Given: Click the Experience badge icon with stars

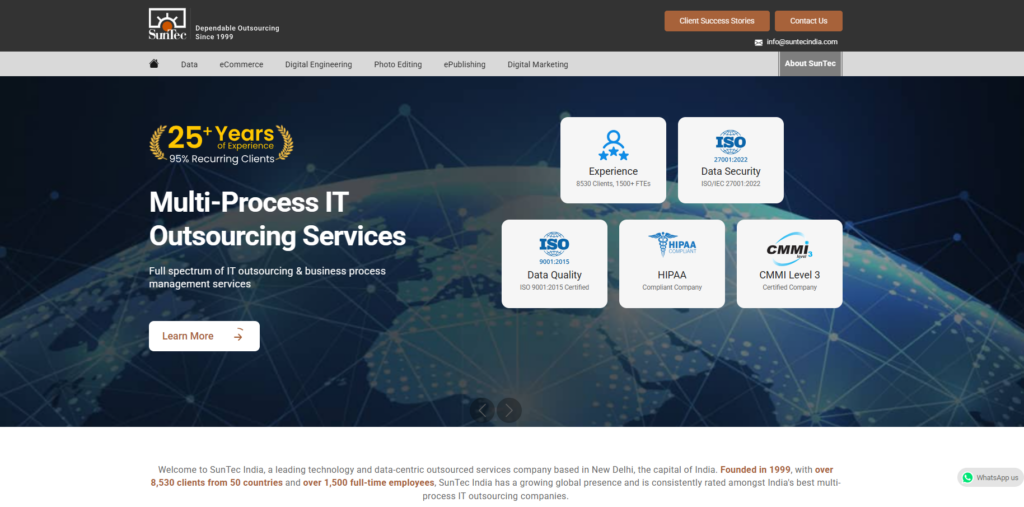Looking at the screenshot, I should pyautogui.click(x=613, y=146).
